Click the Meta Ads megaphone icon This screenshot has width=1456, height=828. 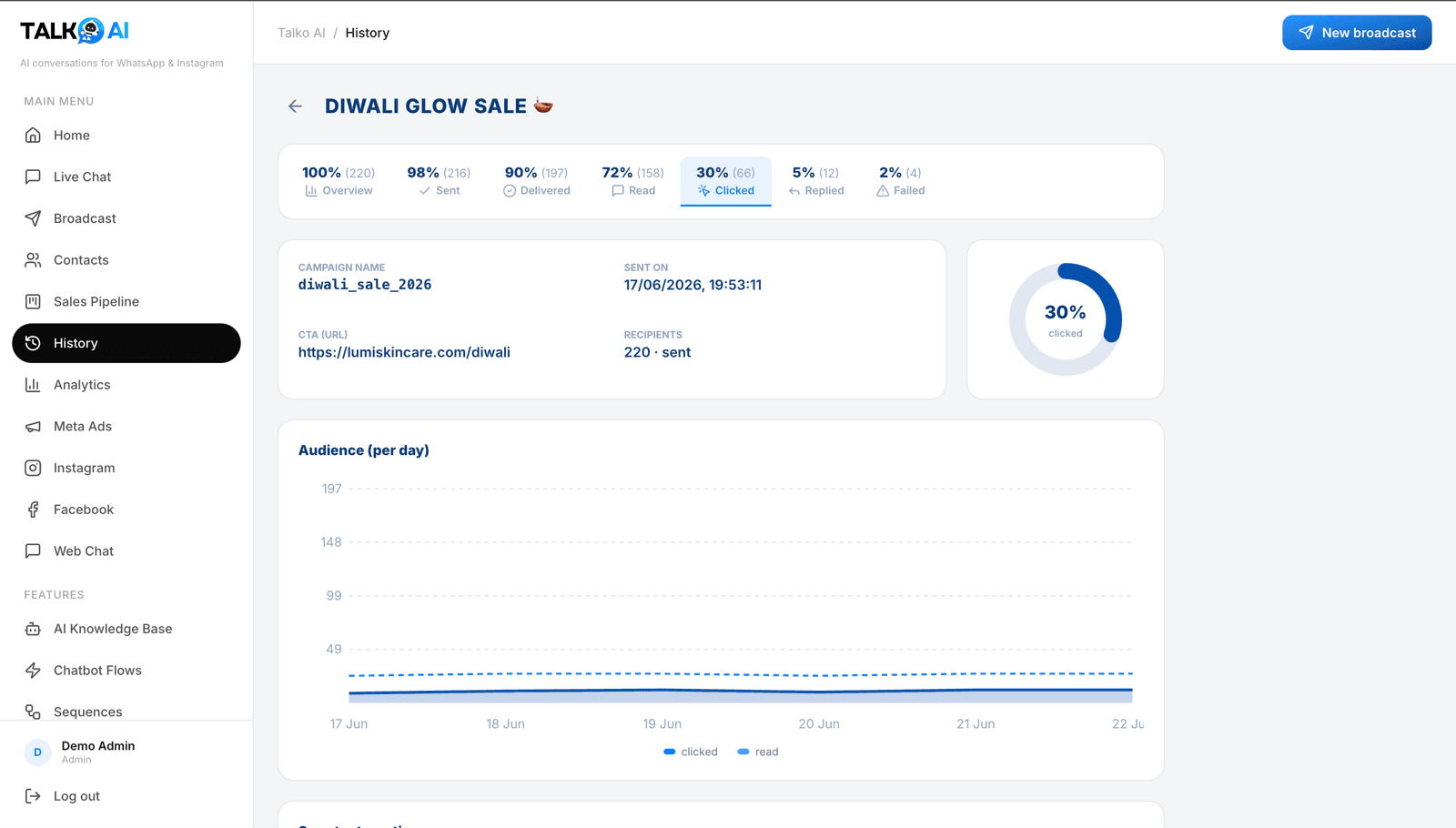[33, 427]
